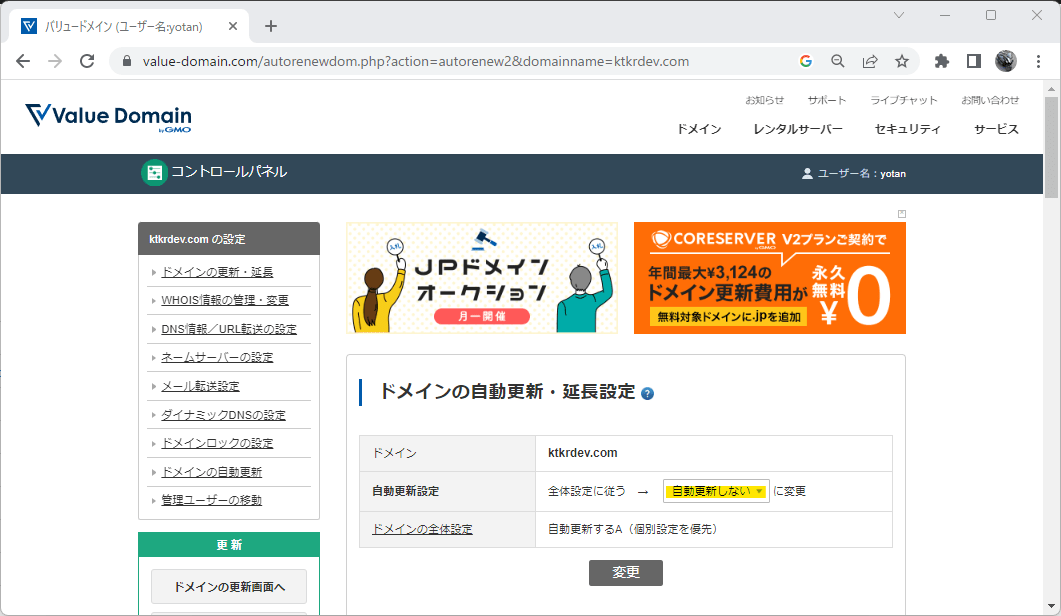Click the user silhouette icon beside ユーザー名

point(807,174)
